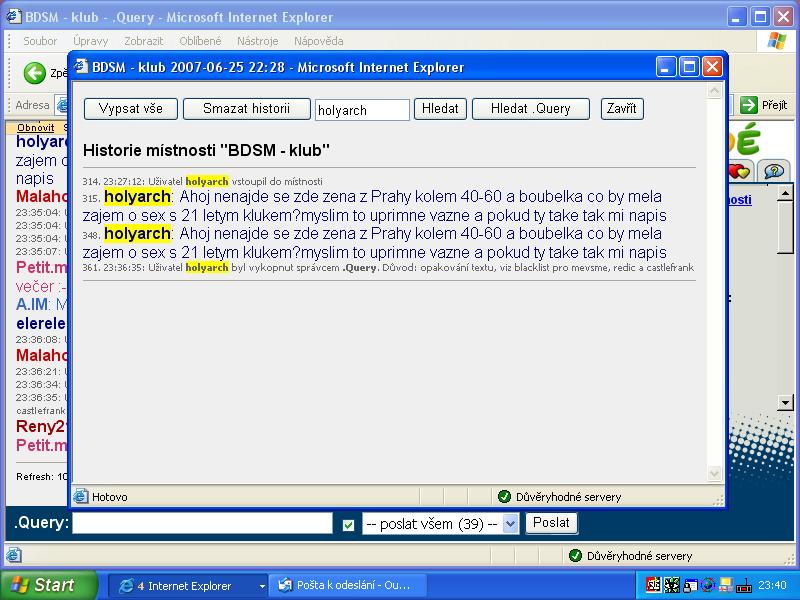Open the Soubor menu in background window

coord(40,41)
